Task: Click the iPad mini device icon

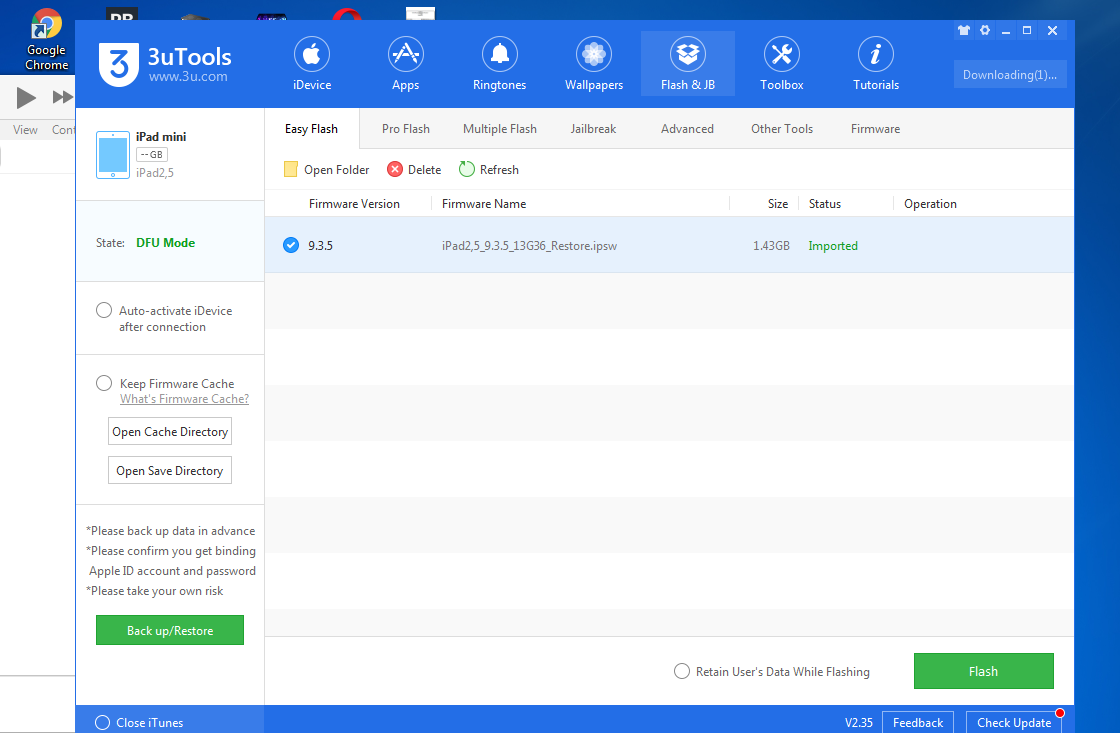Action: [x=113, y=154]
